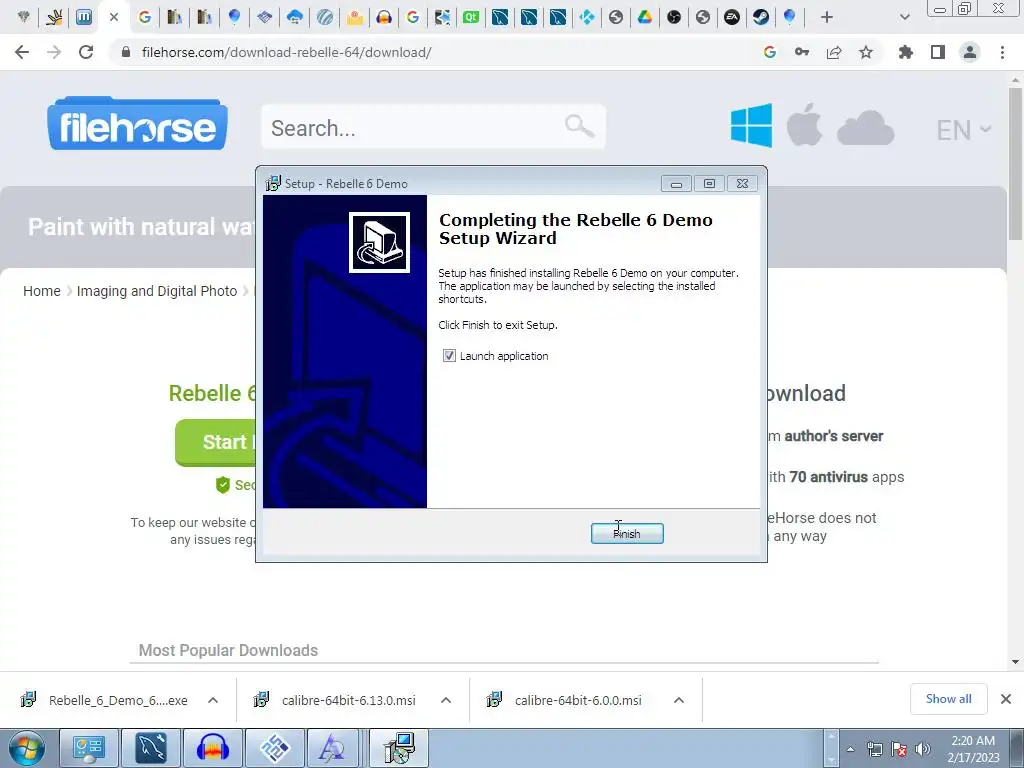
Task: Click Finish in the Rebelle setup wizard
Action: [x=627, y=534]
